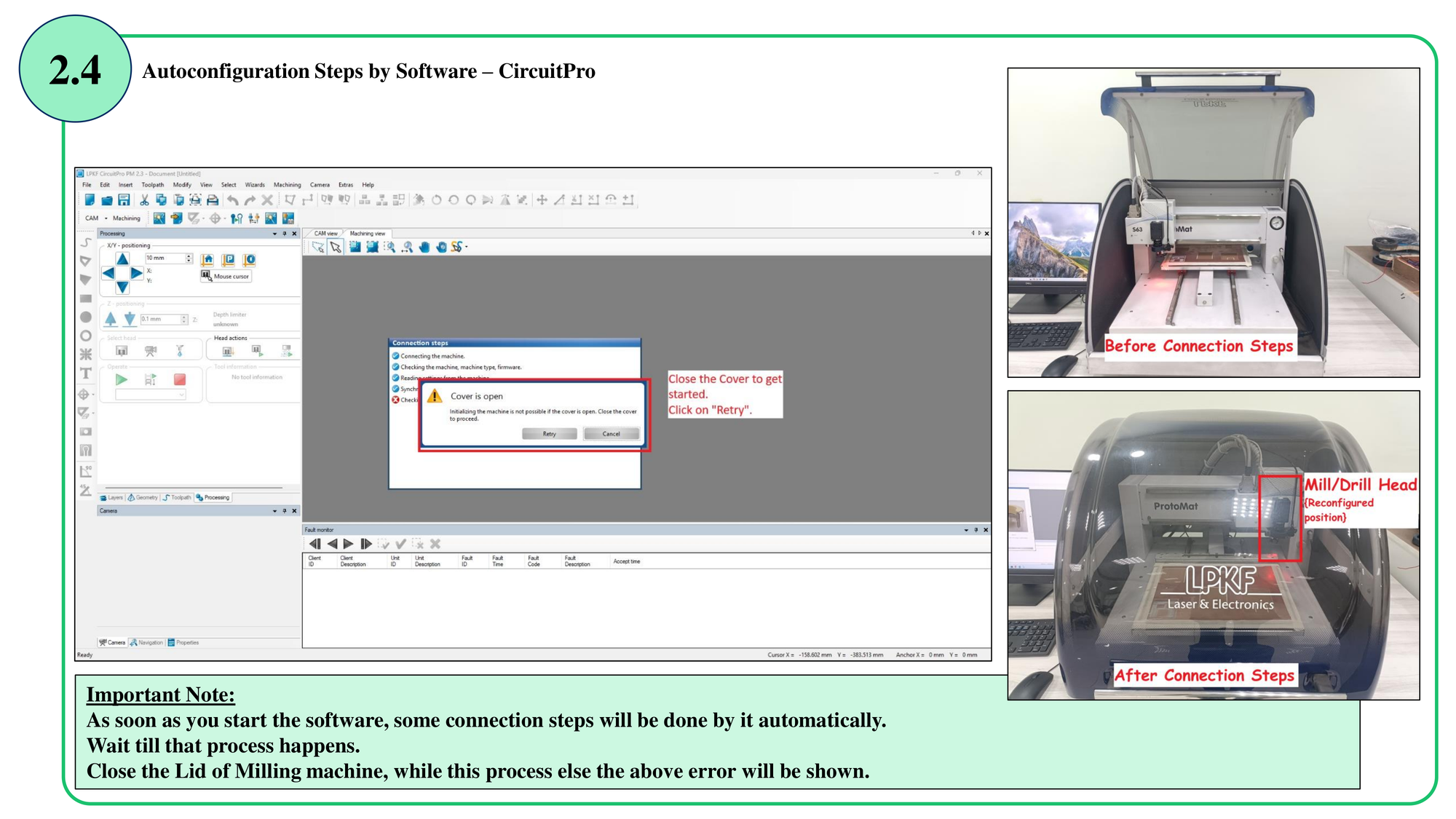Move head up with Y+ arrow
This screenshot has width=1456, height=819.
pos(122,259)
